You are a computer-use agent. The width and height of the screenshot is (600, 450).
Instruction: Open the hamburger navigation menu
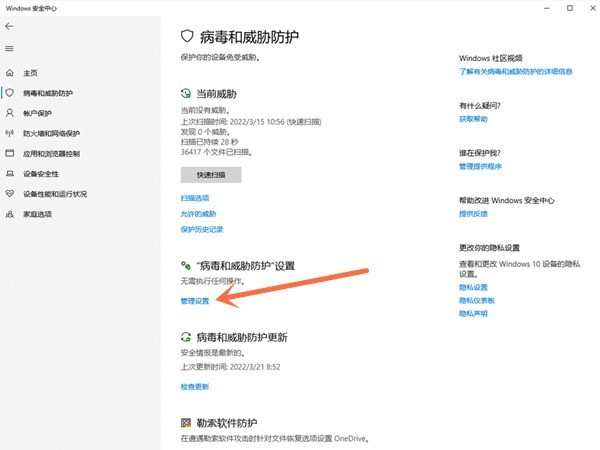point(9,49)
